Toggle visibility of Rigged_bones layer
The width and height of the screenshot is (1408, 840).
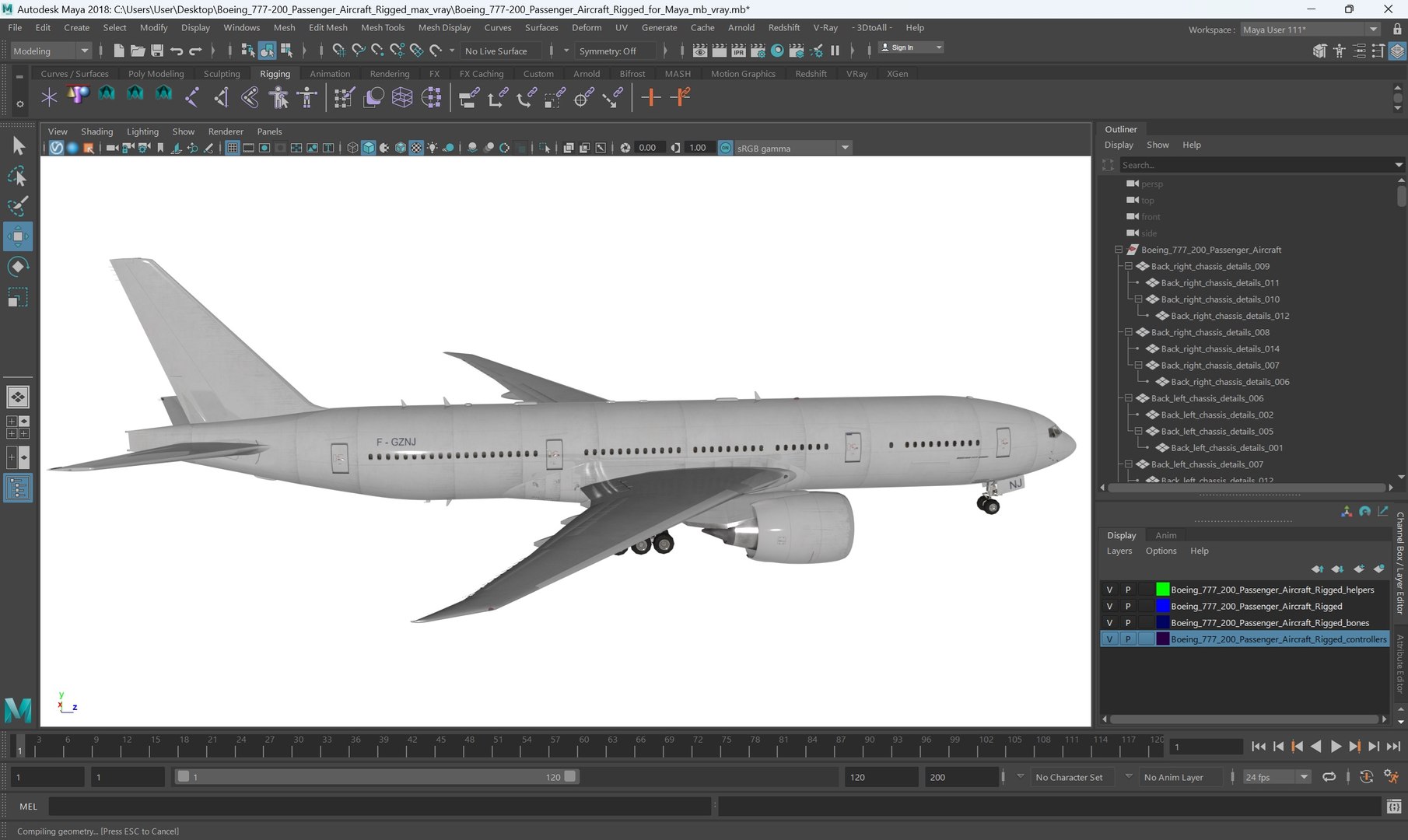click(x=1109, y=622)
